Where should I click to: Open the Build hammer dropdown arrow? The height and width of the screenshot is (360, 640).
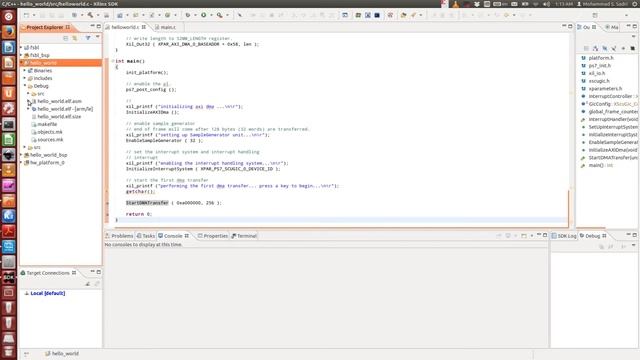click(x=98, y=15)
